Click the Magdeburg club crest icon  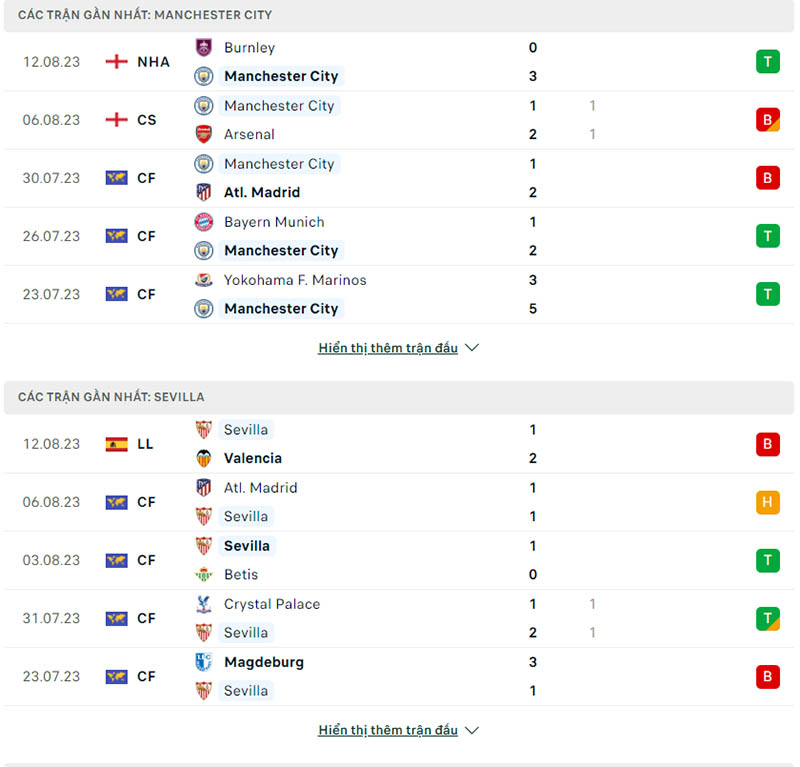204,662
